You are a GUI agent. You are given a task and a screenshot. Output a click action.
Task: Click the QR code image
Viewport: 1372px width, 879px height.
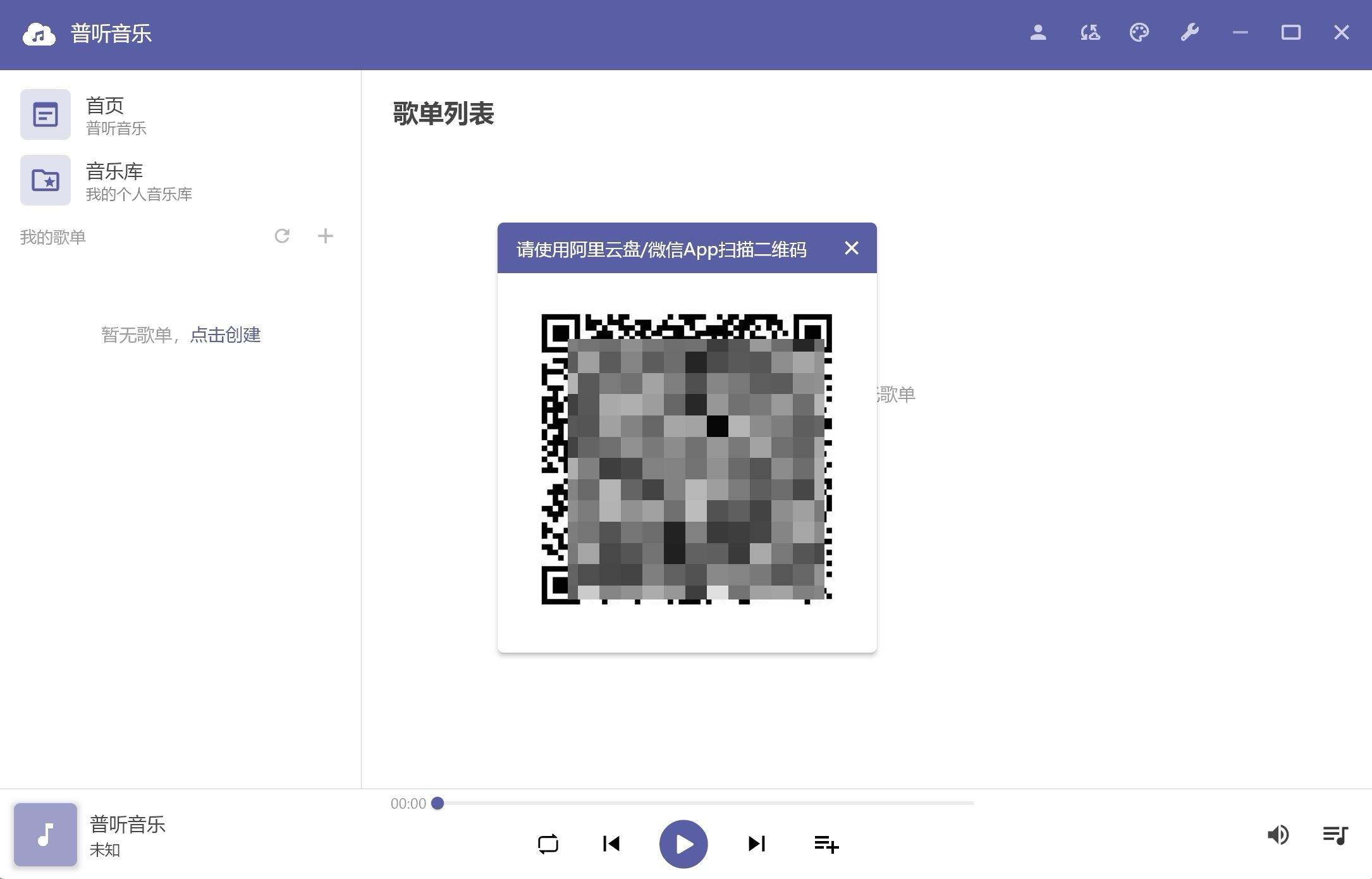[x=687, y=458]
